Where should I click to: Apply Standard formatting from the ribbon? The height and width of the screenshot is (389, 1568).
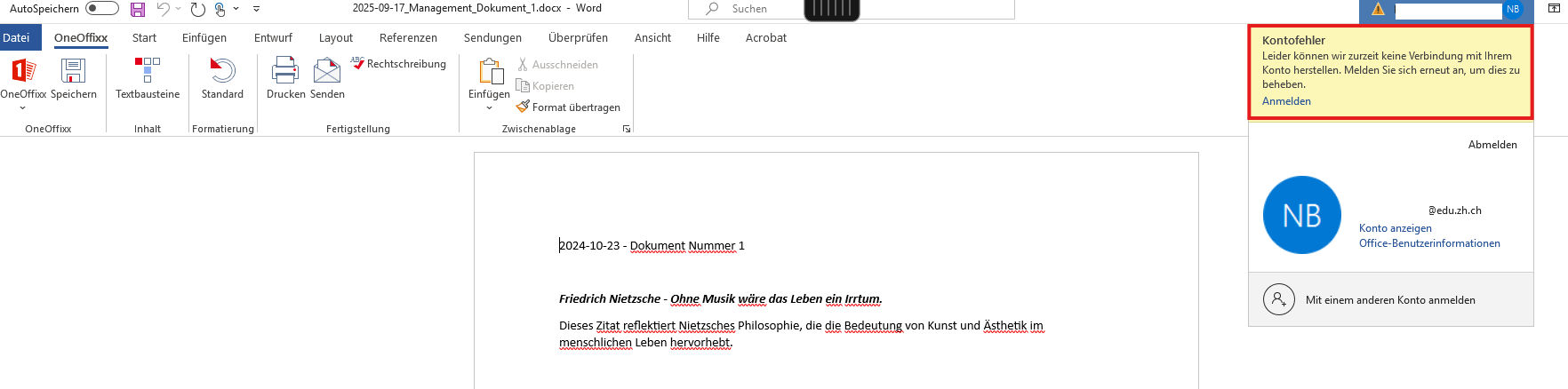click(x=222, y=71)
